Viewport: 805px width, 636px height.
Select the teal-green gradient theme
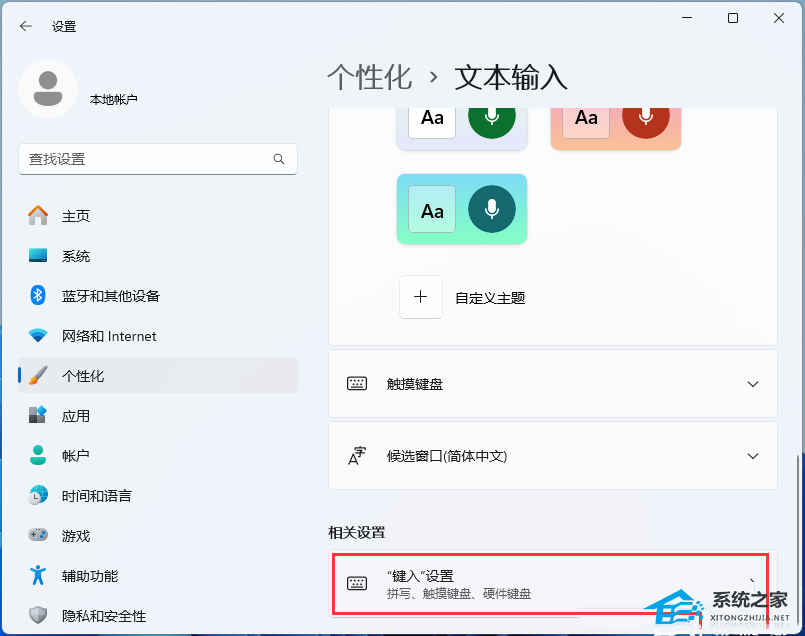click(462, 209)
